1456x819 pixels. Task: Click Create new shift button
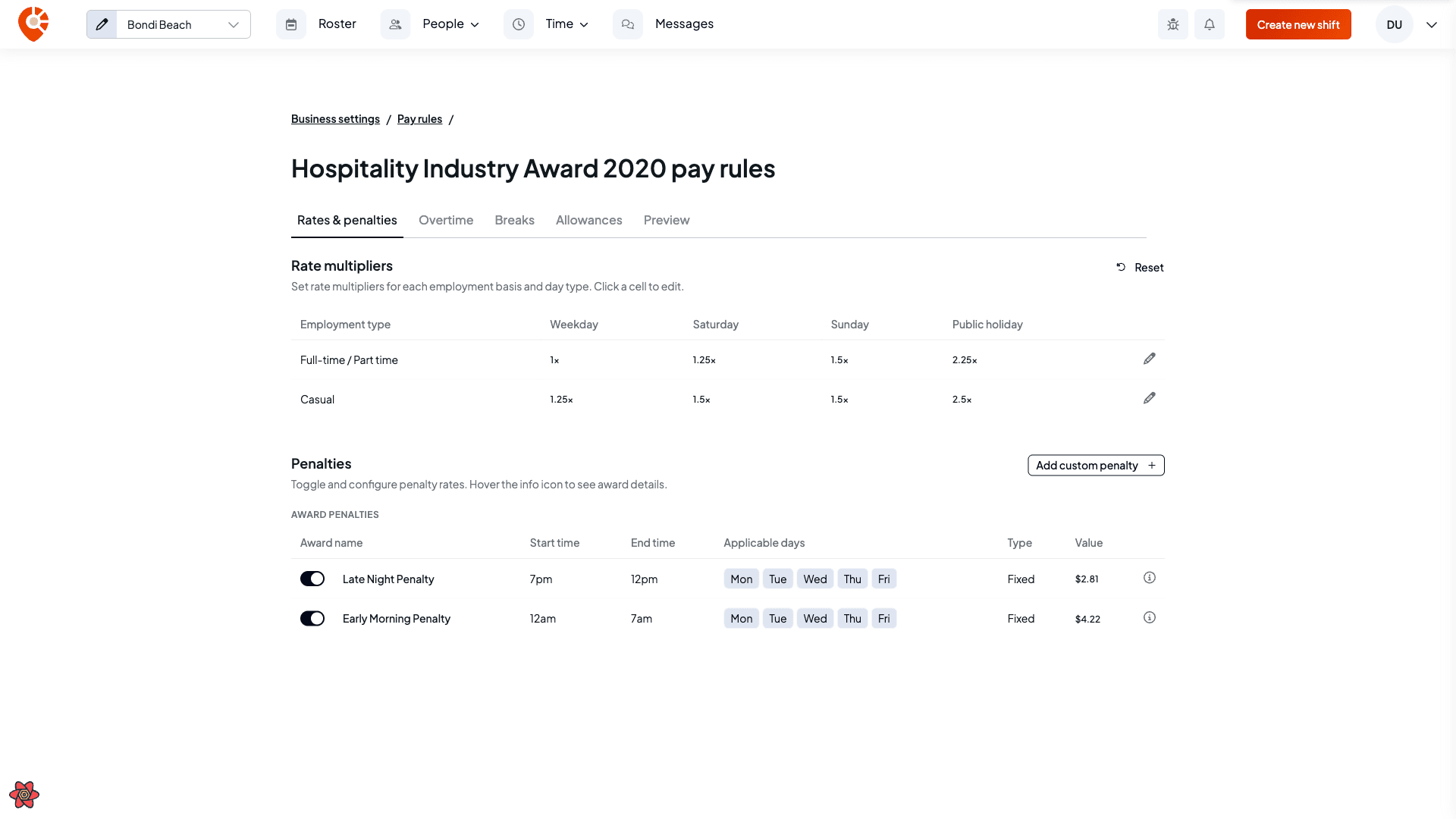pyautogui.click(x=1298, y=24)
